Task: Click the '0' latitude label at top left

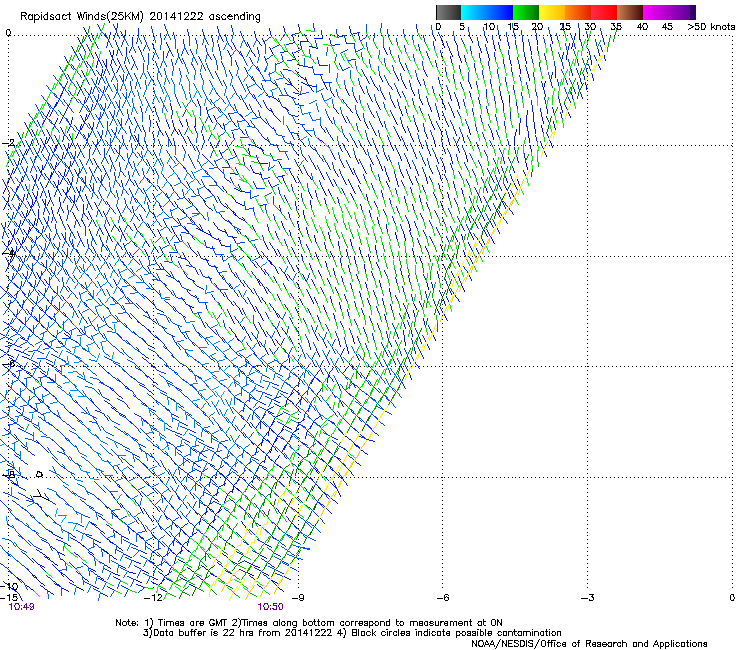Action: coord(8,32)
